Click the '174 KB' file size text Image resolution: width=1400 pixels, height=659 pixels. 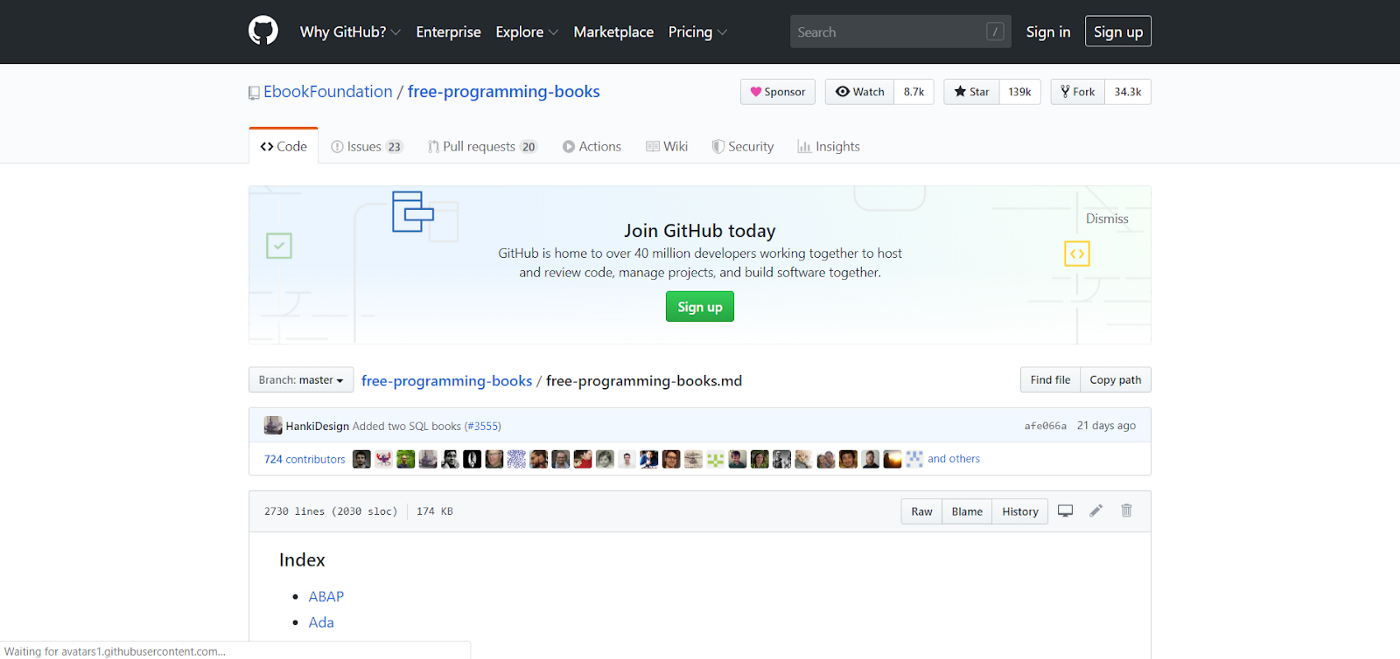[x=434, y=512]
